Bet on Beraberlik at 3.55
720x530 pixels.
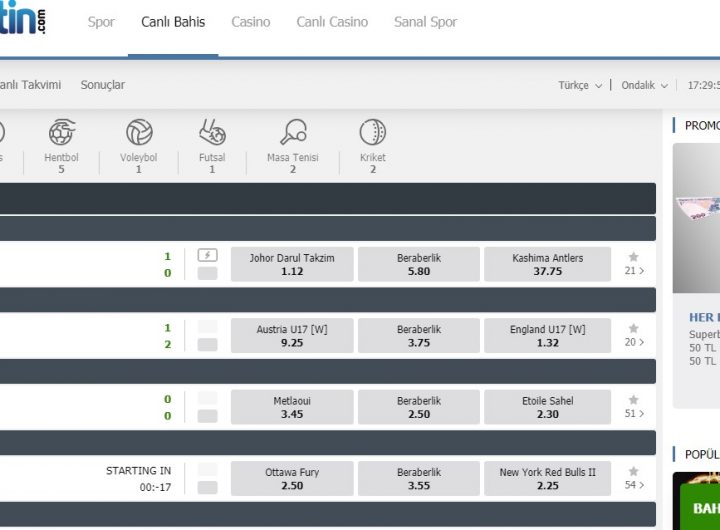coord(419,479)
